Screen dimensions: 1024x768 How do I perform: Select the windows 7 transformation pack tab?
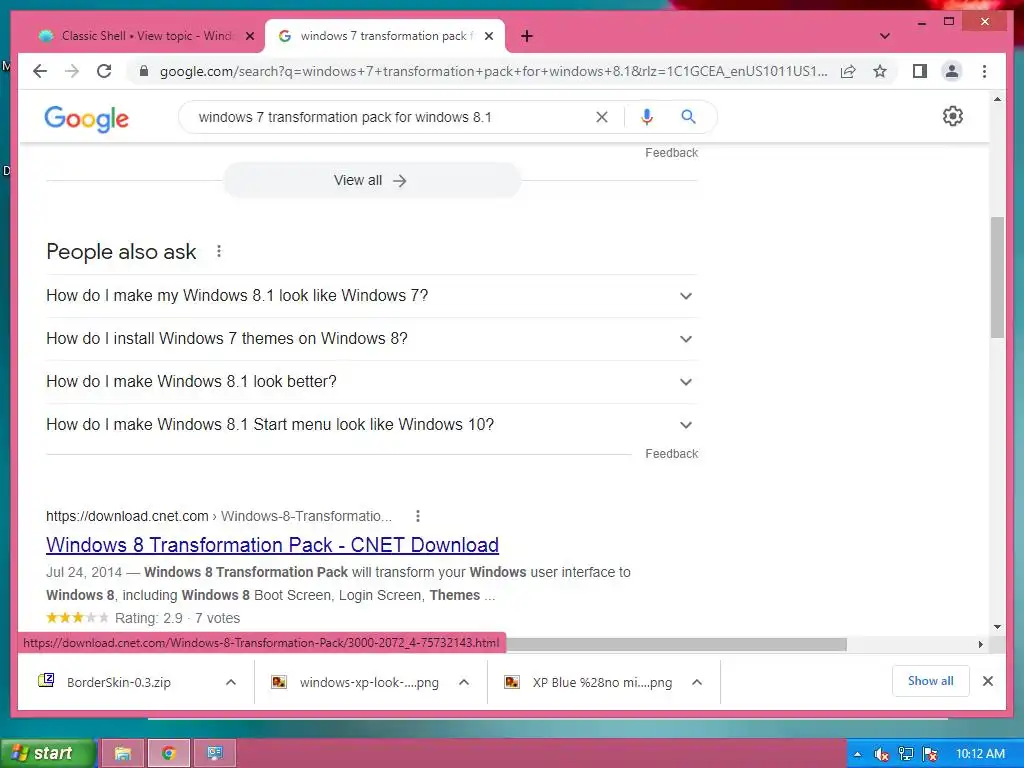coord(385,36)
